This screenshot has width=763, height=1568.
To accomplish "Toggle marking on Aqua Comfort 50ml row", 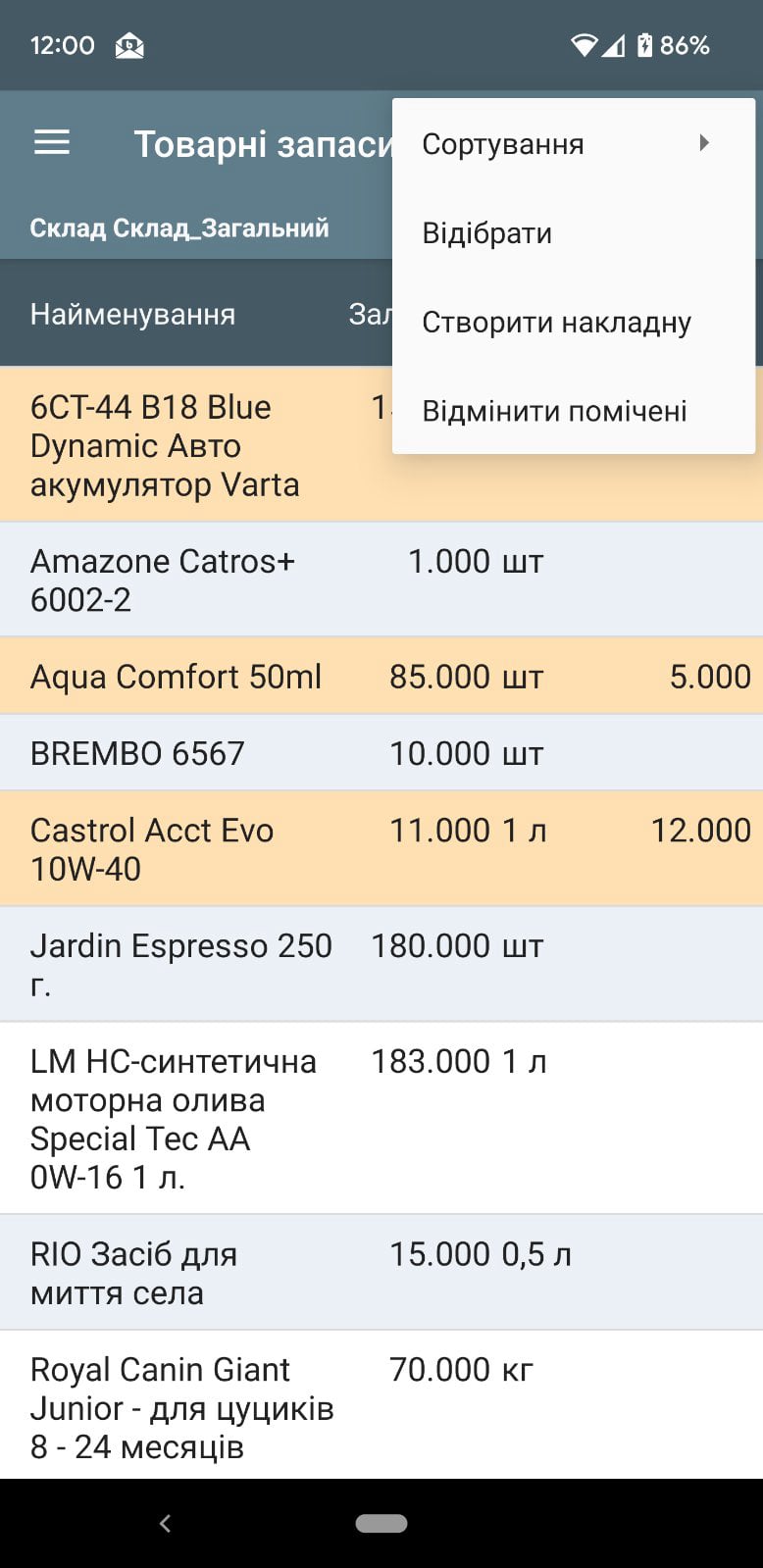I will [x=381, y=677].
